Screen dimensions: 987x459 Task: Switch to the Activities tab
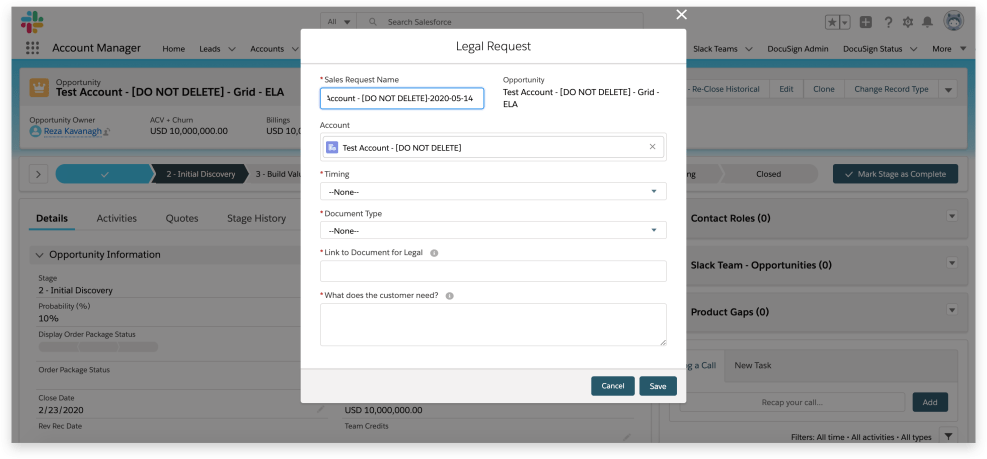tap(116, 218)
